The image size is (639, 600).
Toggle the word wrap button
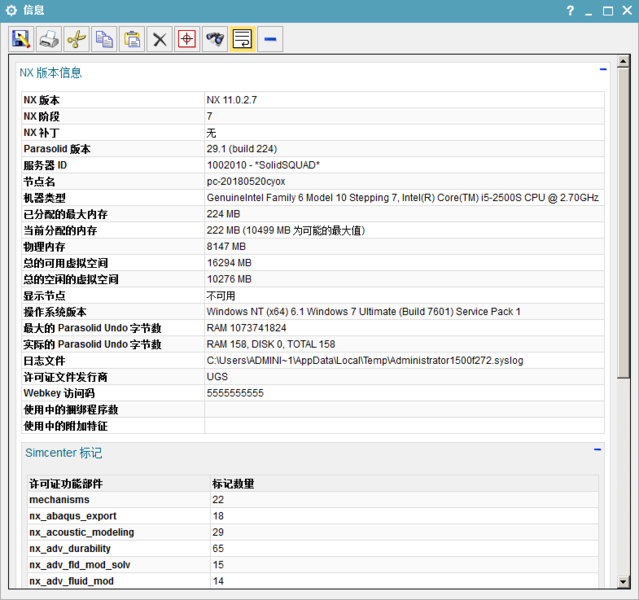(x=242, y=39)
